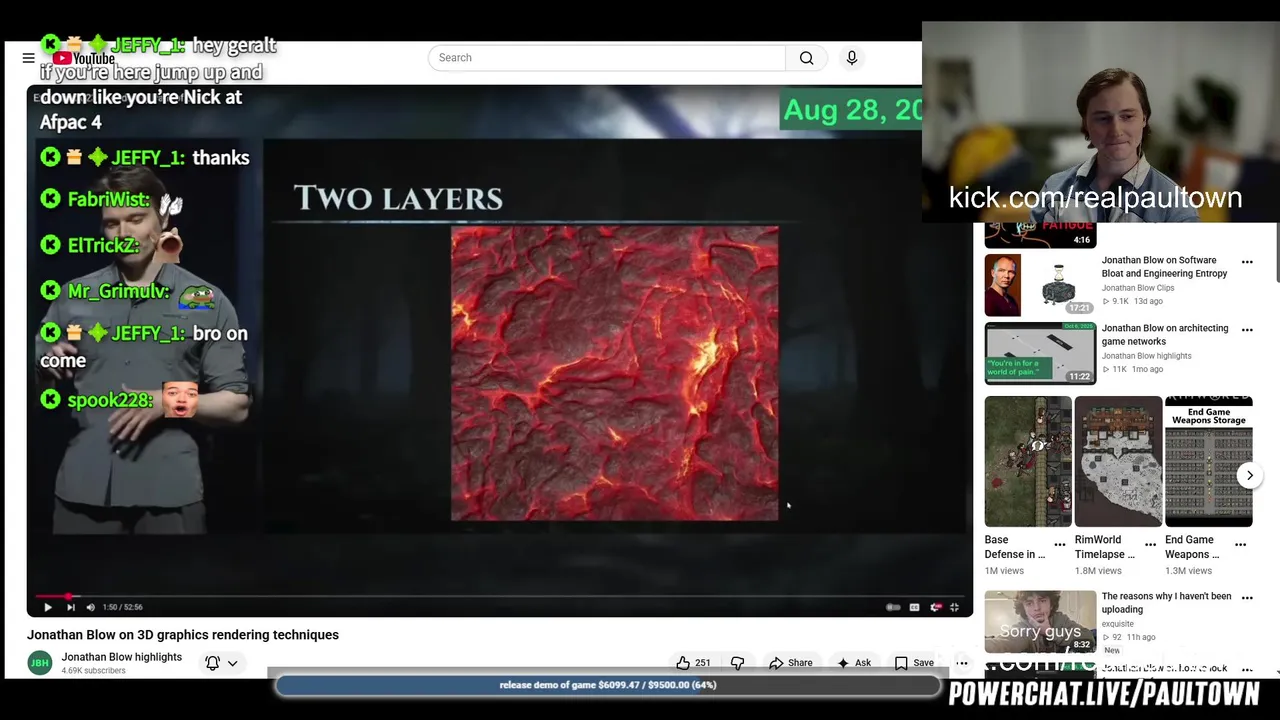Screen dimensions: 1280x720
Task: Open options menu for End Game Weapons short
Action: (x=1240, y=545)
